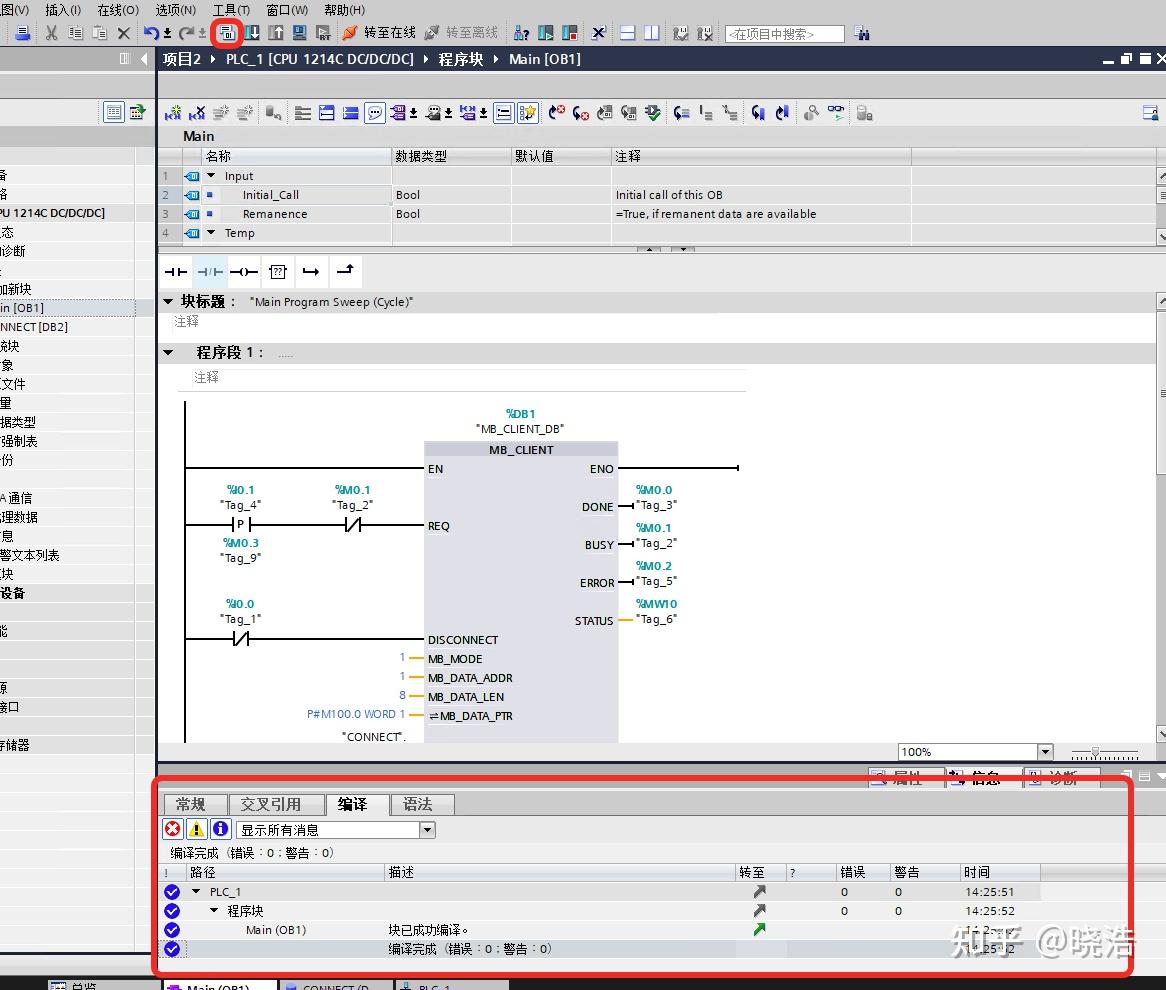
Task: Adjust the editor zoom slider
Action: [x=1095, y=753]
